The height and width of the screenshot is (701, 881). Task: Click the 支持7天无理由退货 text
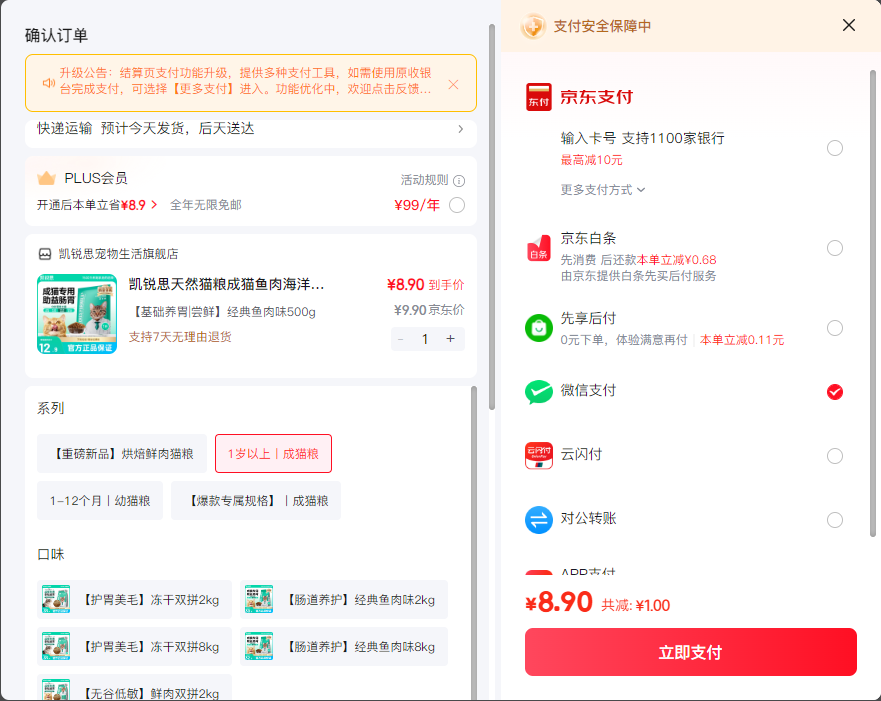(180, 337)
